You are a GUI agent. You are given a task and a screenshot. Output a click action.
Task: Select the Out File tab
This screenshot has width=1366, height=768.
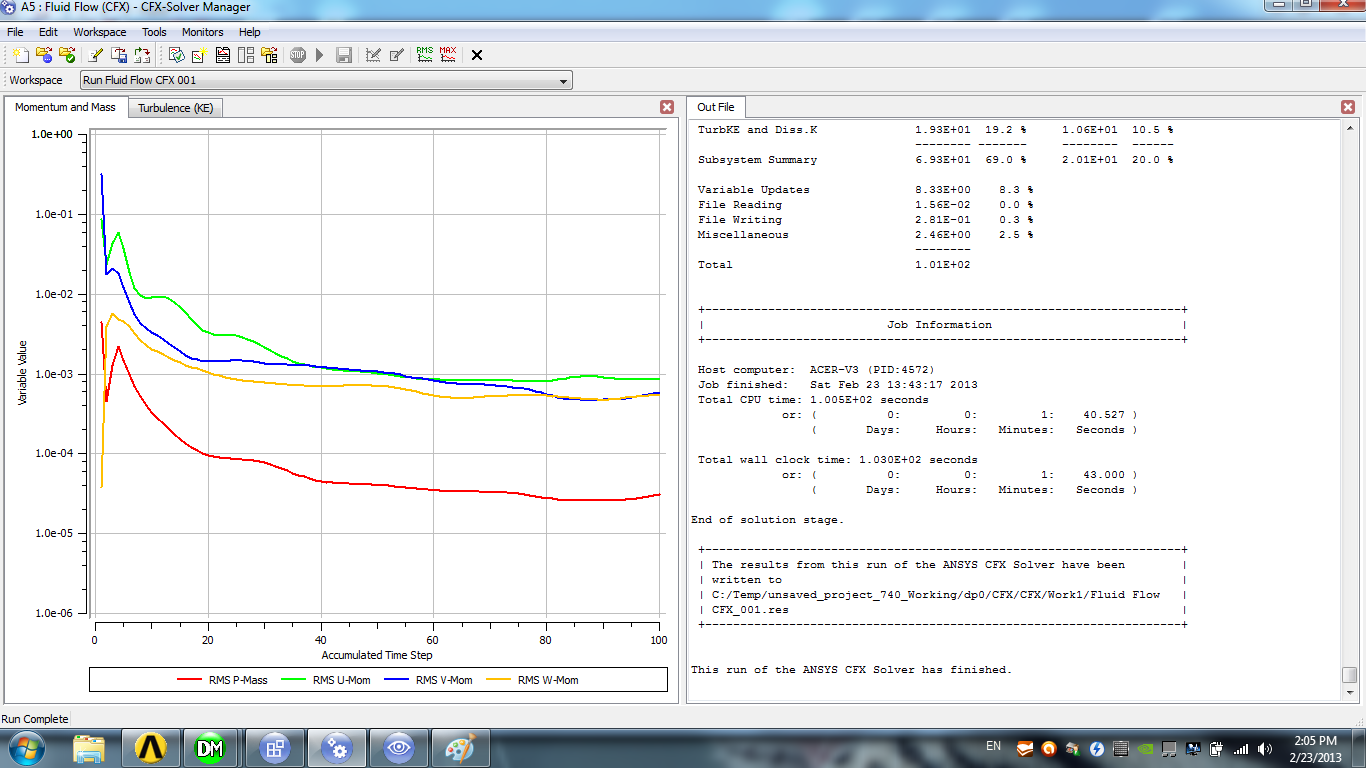click(x=715, y=107)
